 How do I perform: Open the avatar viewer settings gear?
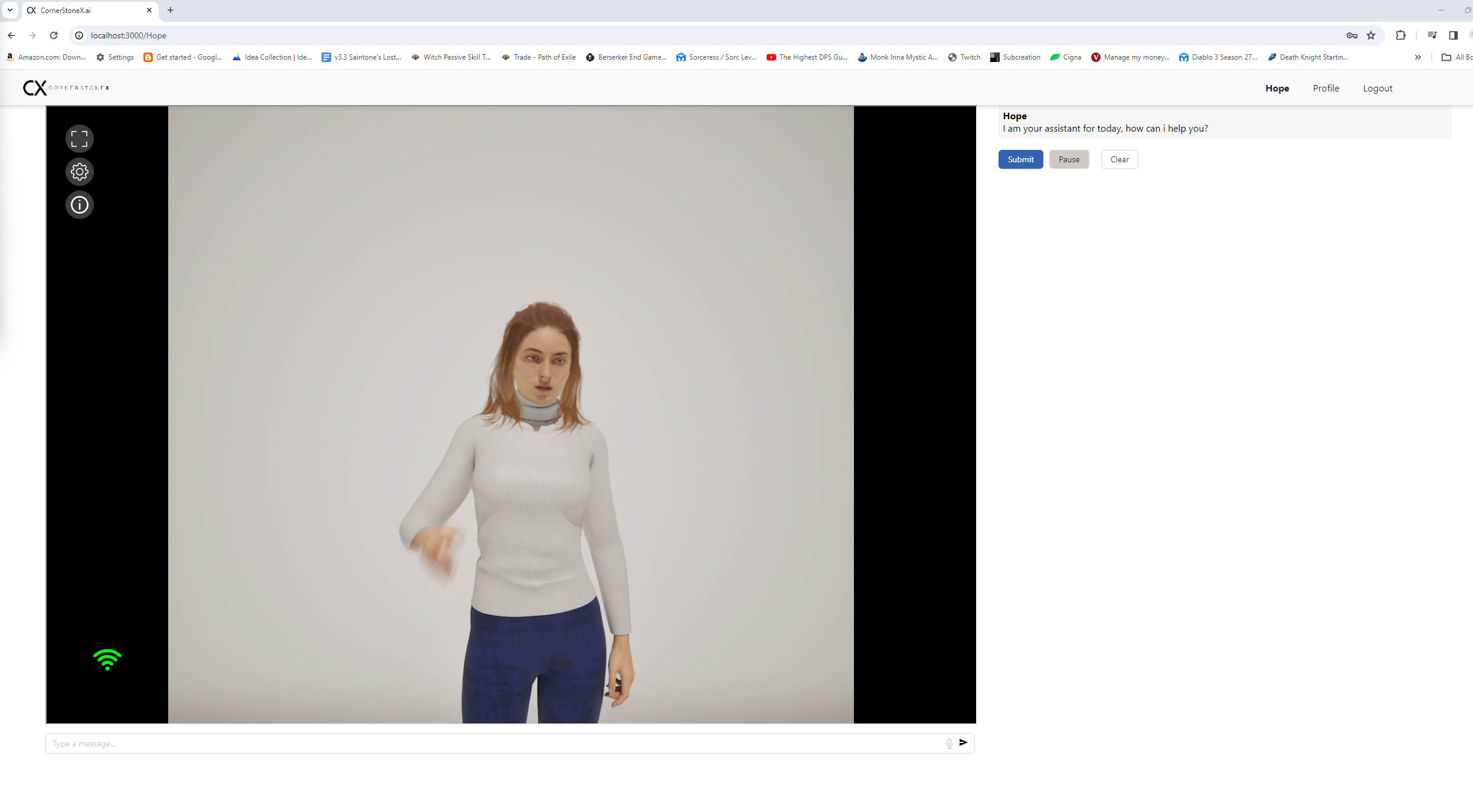pos(79,172)
